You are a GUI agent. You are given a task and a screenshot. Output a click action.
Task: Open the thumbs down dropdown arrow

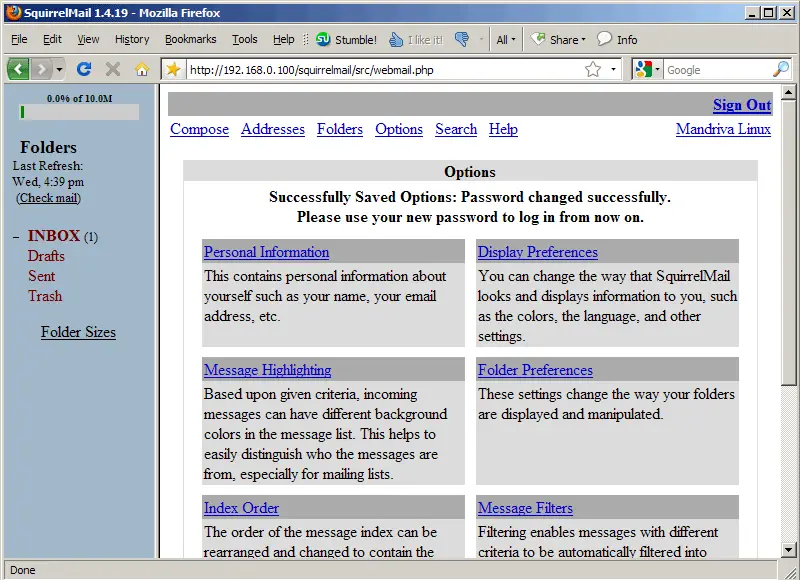point(481,39)
